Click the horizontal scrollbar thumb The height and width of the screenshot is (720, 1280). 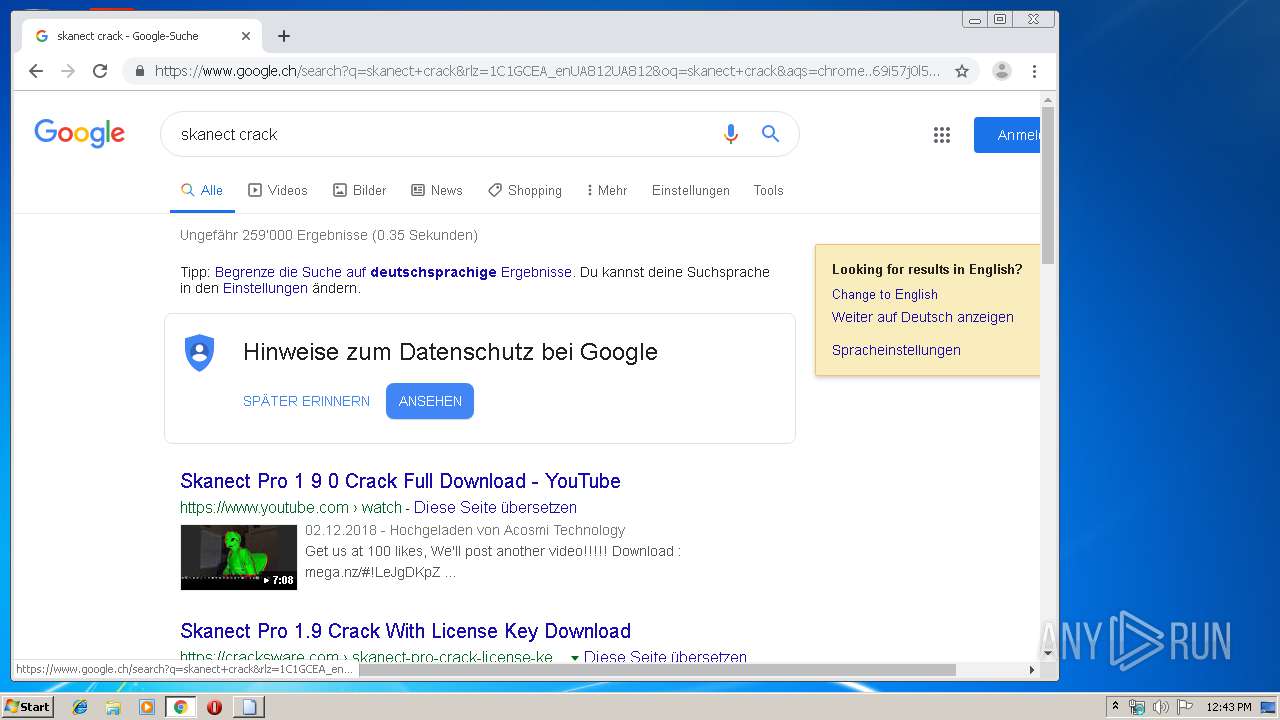[x=657, y=670]
